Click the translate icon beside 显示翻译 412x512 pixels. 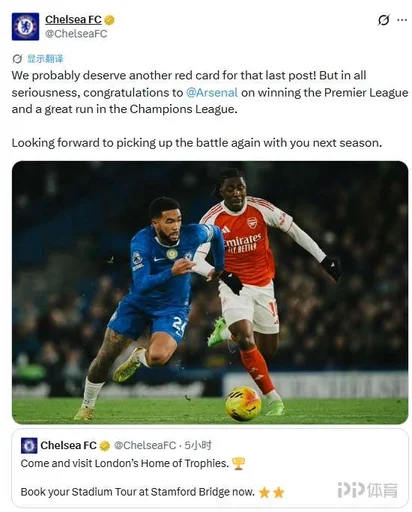click(x=17, y=59)
